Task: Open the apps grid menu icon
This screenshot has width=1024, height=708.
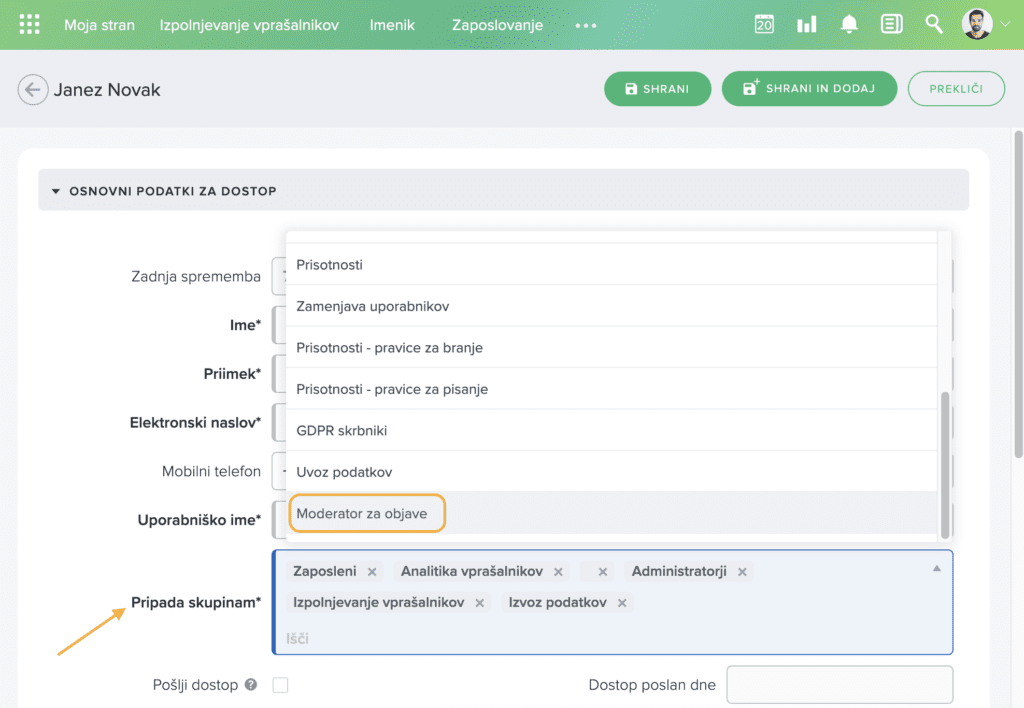Action: 30,25
